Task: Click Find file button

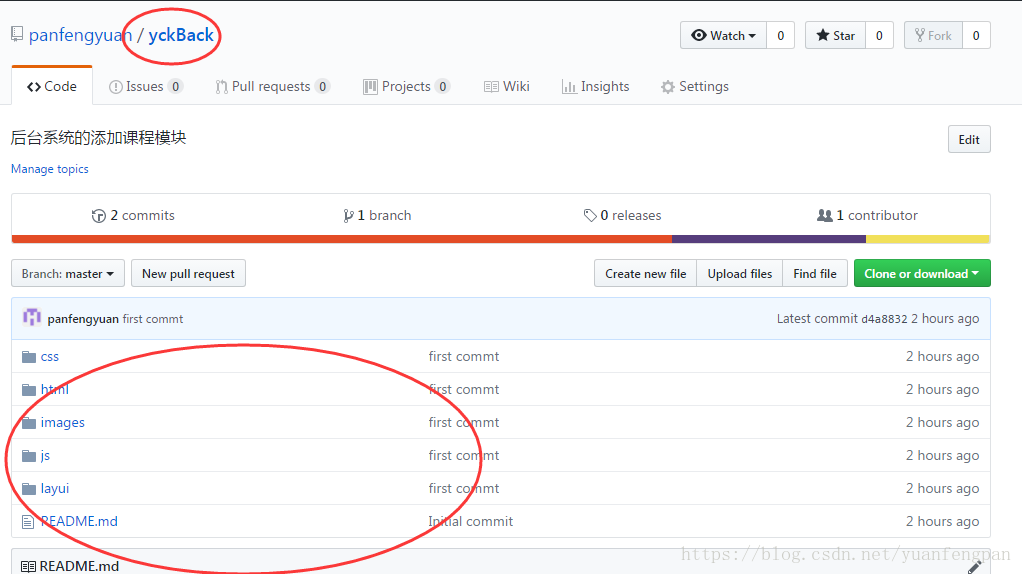Action: click(815, 274)
